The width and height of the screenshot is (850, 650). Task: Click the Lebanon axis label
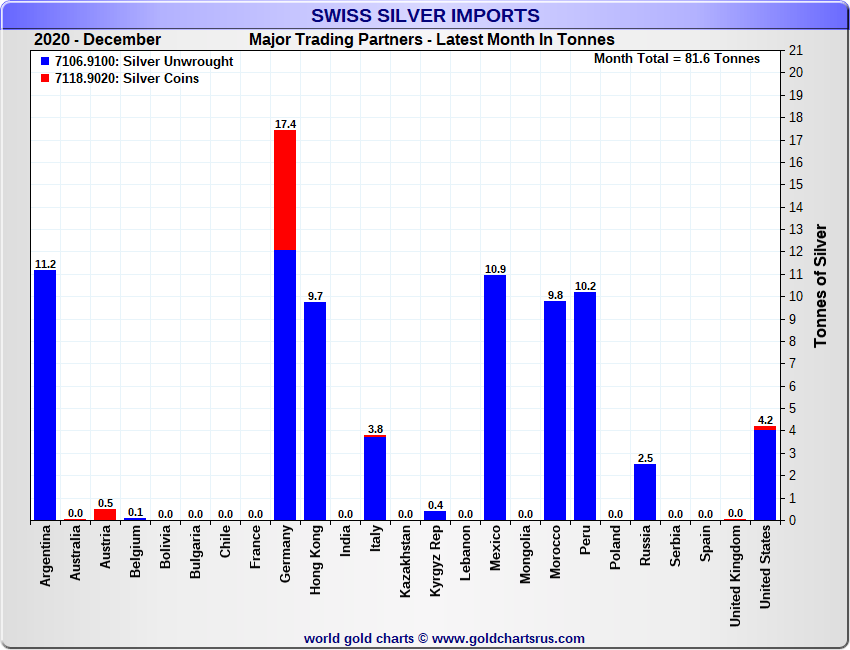point(465,553)
